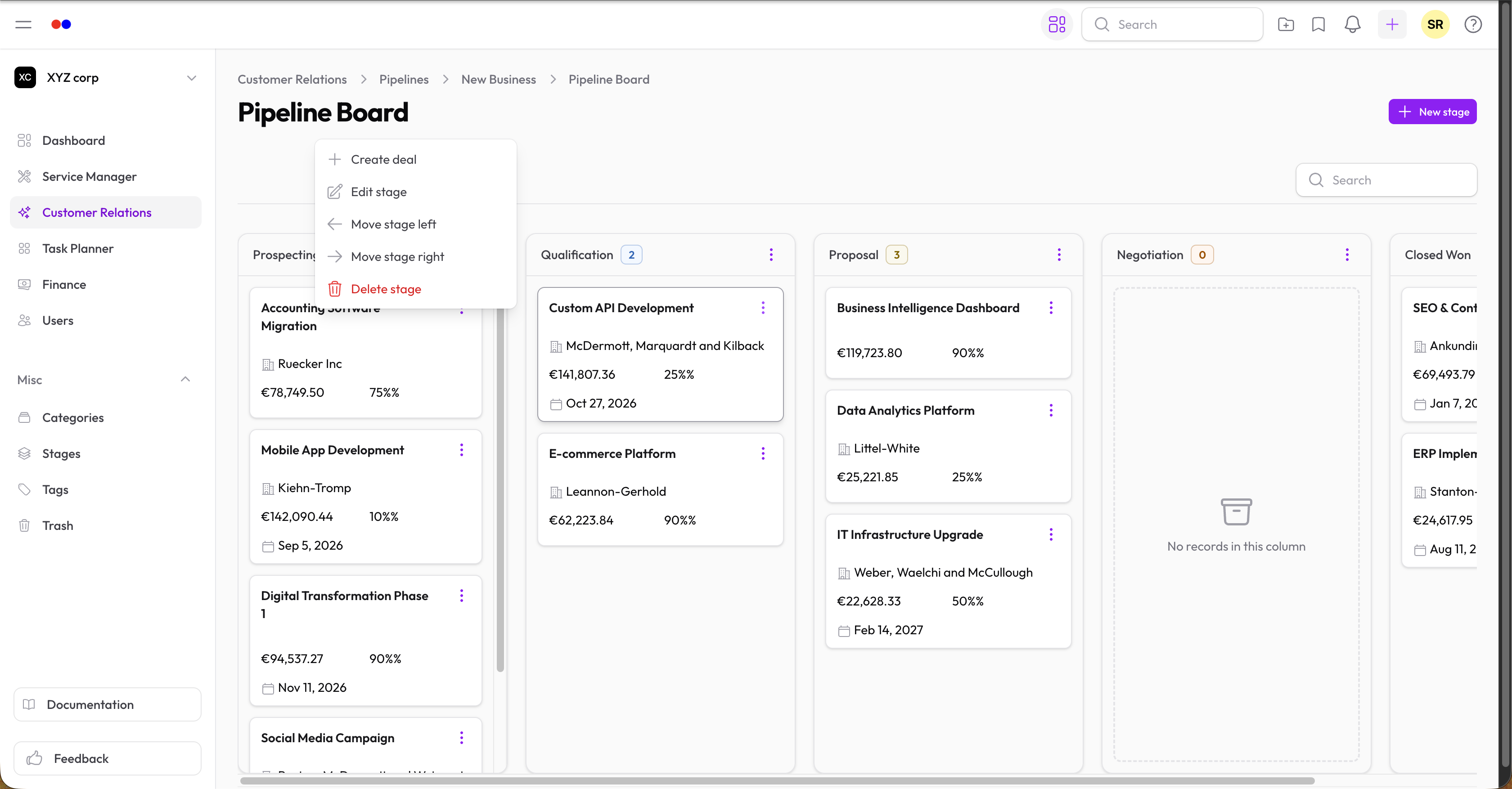Go to New Business breadcrumb
The image size is (1512, 789).
(498, 79)
